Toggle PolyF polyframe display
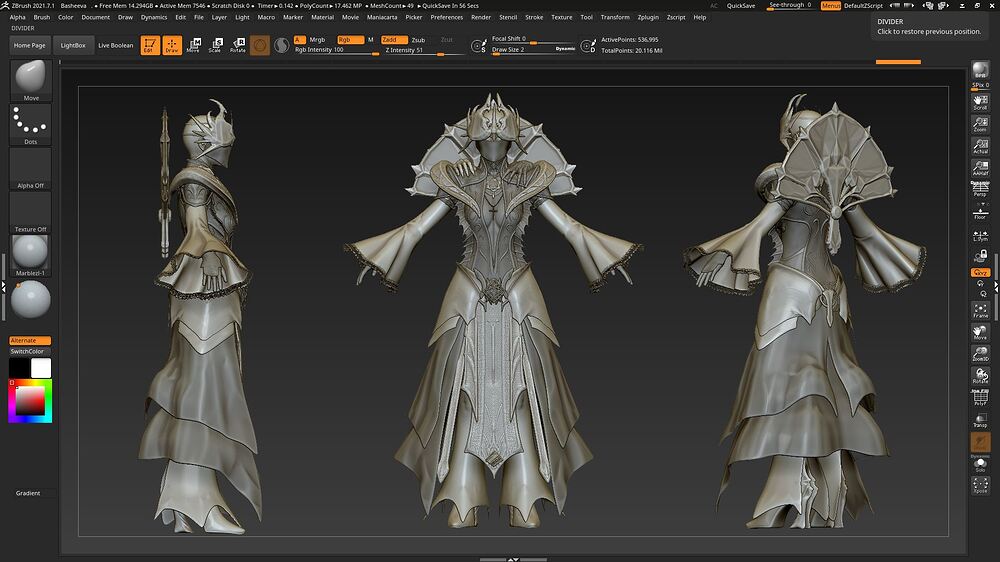Viewport: 1000px width, 562px height. click(980, 398)
